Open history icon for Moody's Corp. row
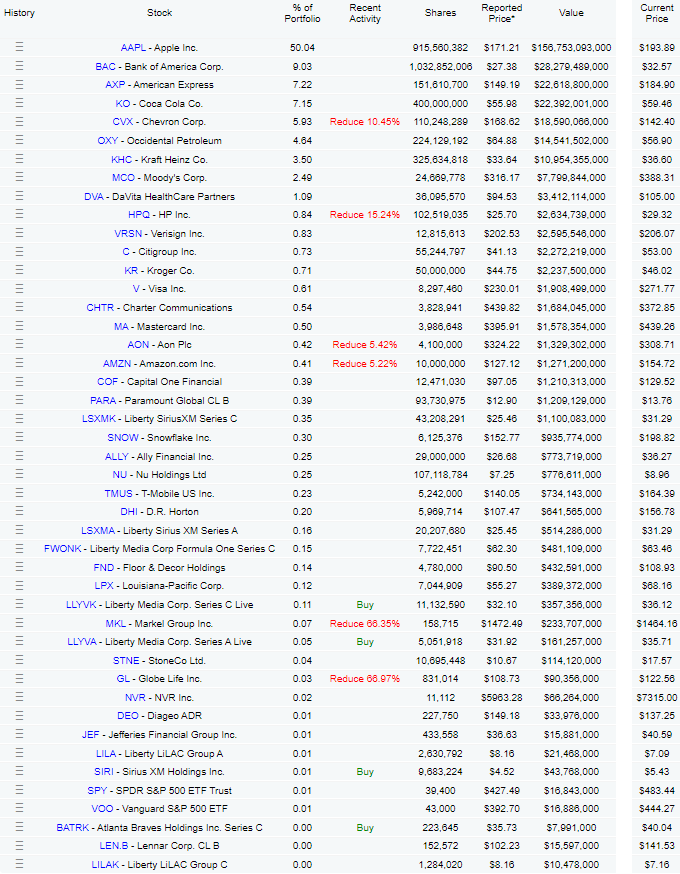 click(20, 177)
